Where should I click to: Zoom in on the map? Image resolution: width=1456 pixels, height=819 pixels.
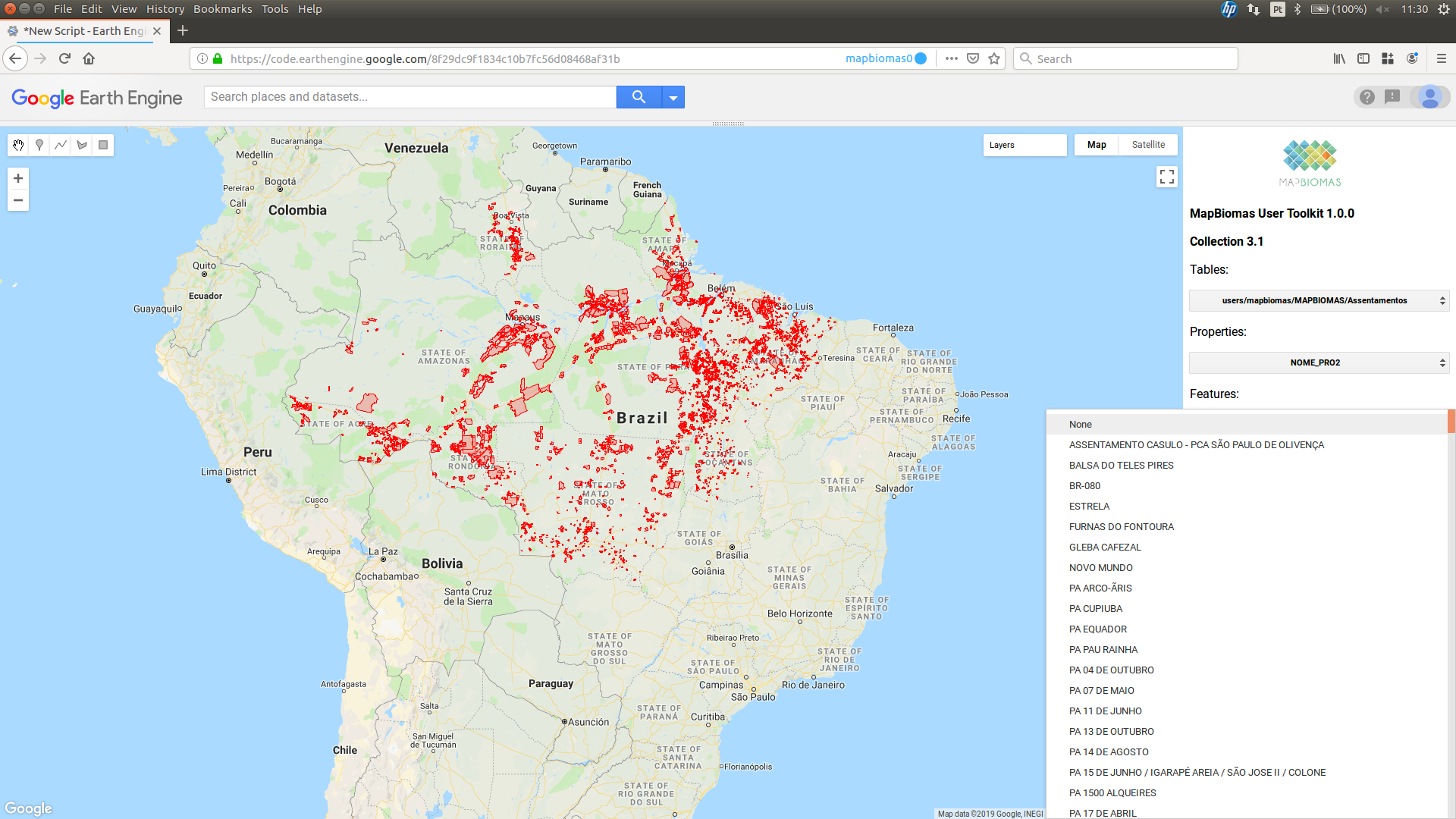tap(18, 178)
